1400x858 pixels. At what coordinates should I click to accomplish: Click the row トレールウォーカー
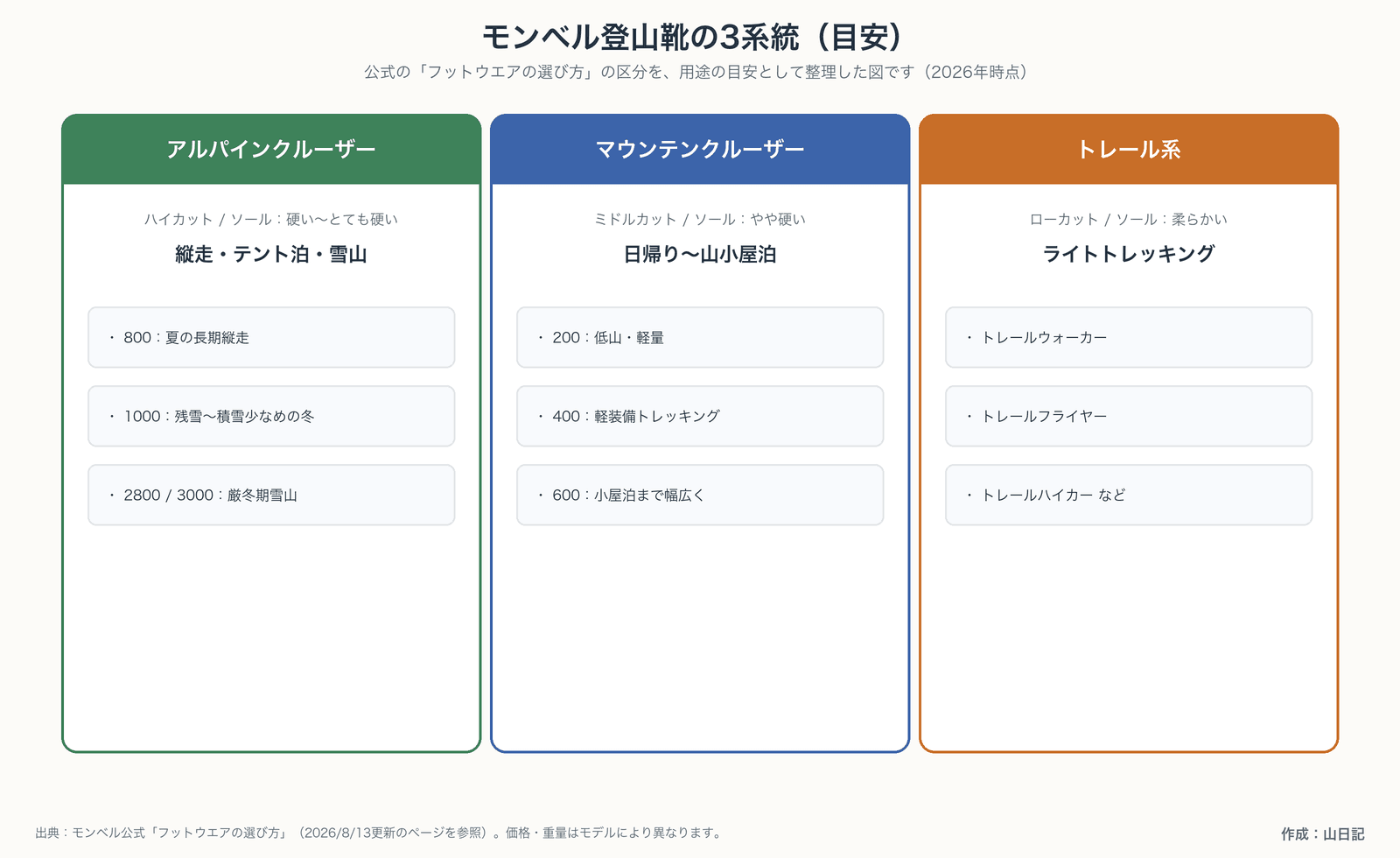click(1129, 337)
